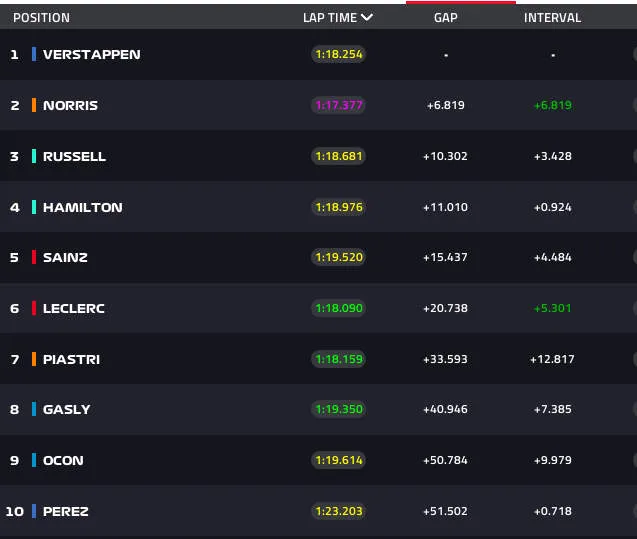This screenshot has height=539, width=637.
Task: Open Verstappen's driver row
Action: click(x=318, y=54)
